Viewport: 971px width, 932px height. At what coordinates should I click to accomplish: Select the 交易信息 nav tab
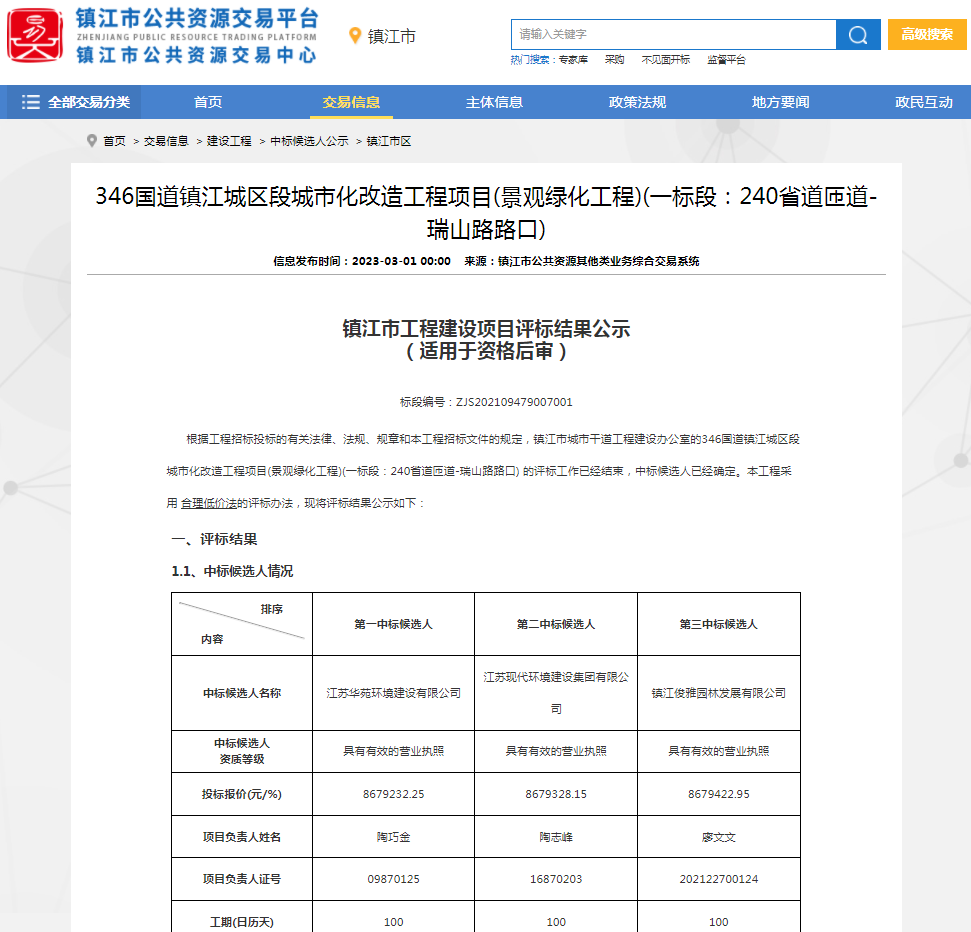pos(351,102)
